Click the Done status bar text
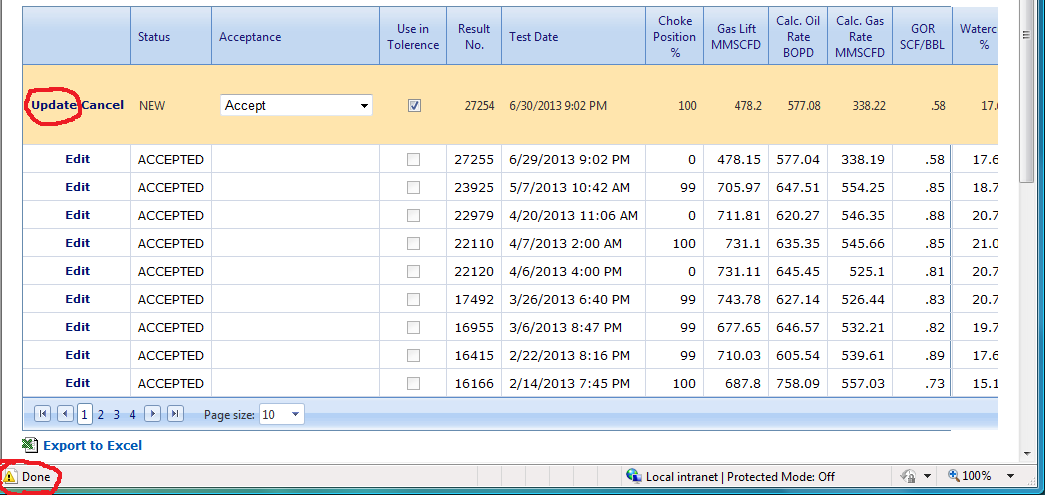Viewport: 1045px width, 495px height. (x=36, y=477)
